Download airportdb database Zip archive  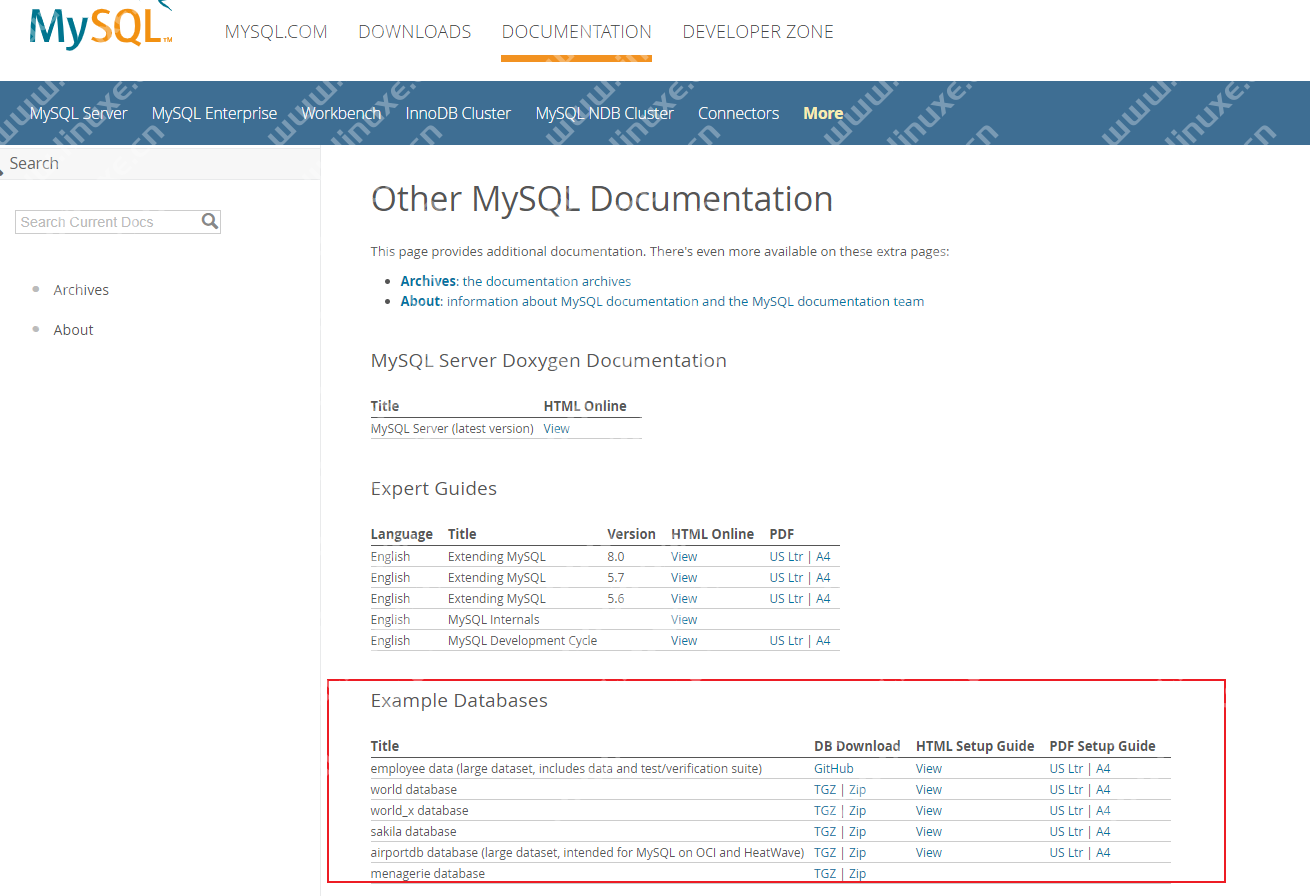pyautogui.click(x=857, y=852)
